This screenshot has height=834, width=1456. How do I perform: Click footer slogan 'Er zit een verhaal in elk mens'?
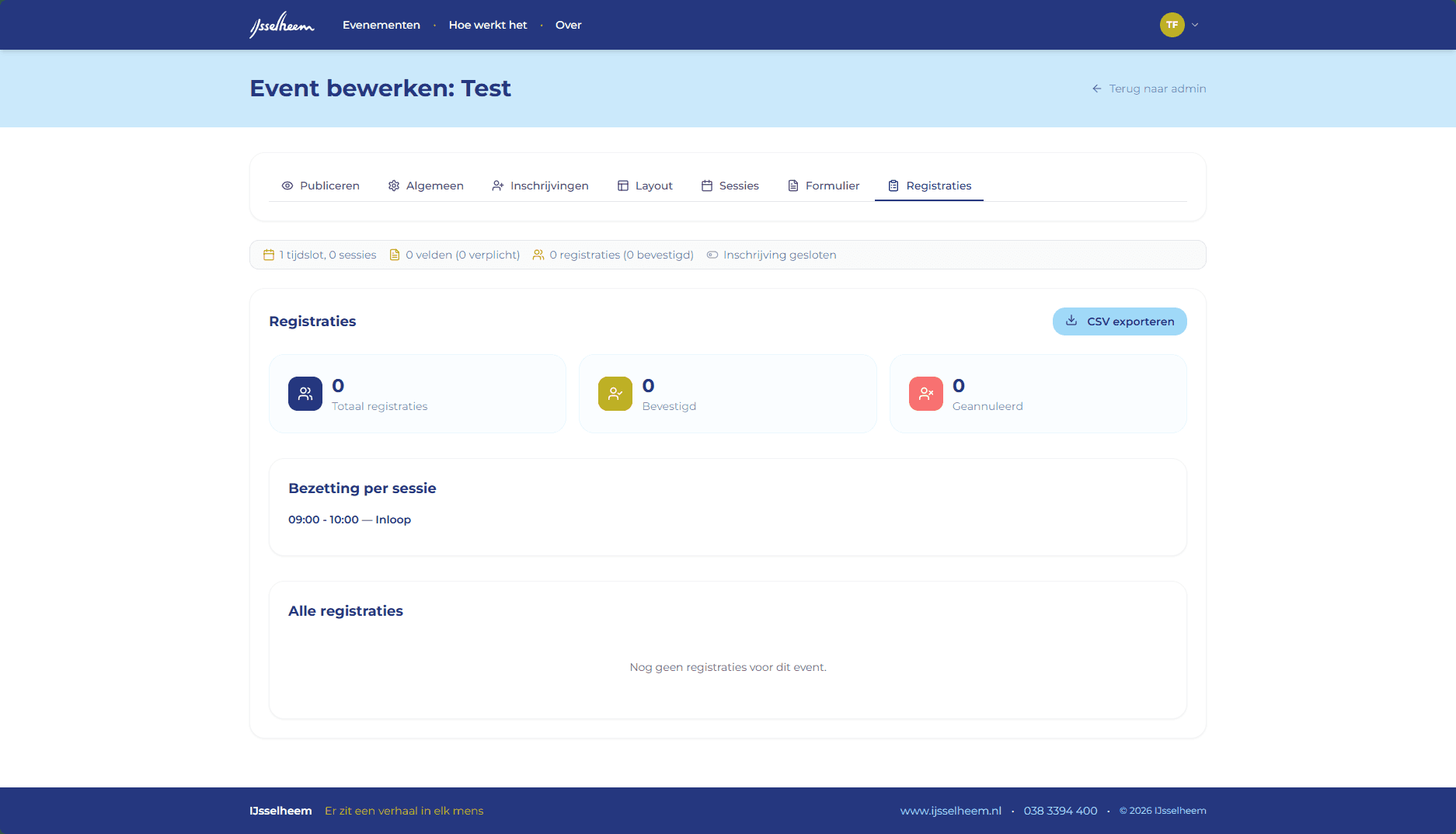click(404, 811)
